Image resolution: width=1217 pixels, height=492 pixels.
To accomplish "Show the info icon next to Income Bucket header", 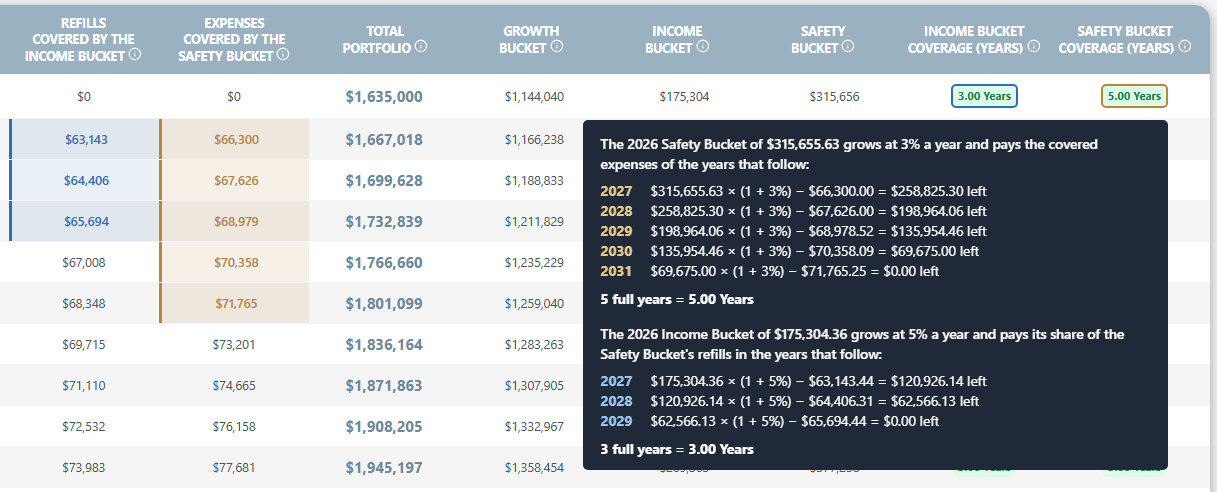I will click(703, 47).
